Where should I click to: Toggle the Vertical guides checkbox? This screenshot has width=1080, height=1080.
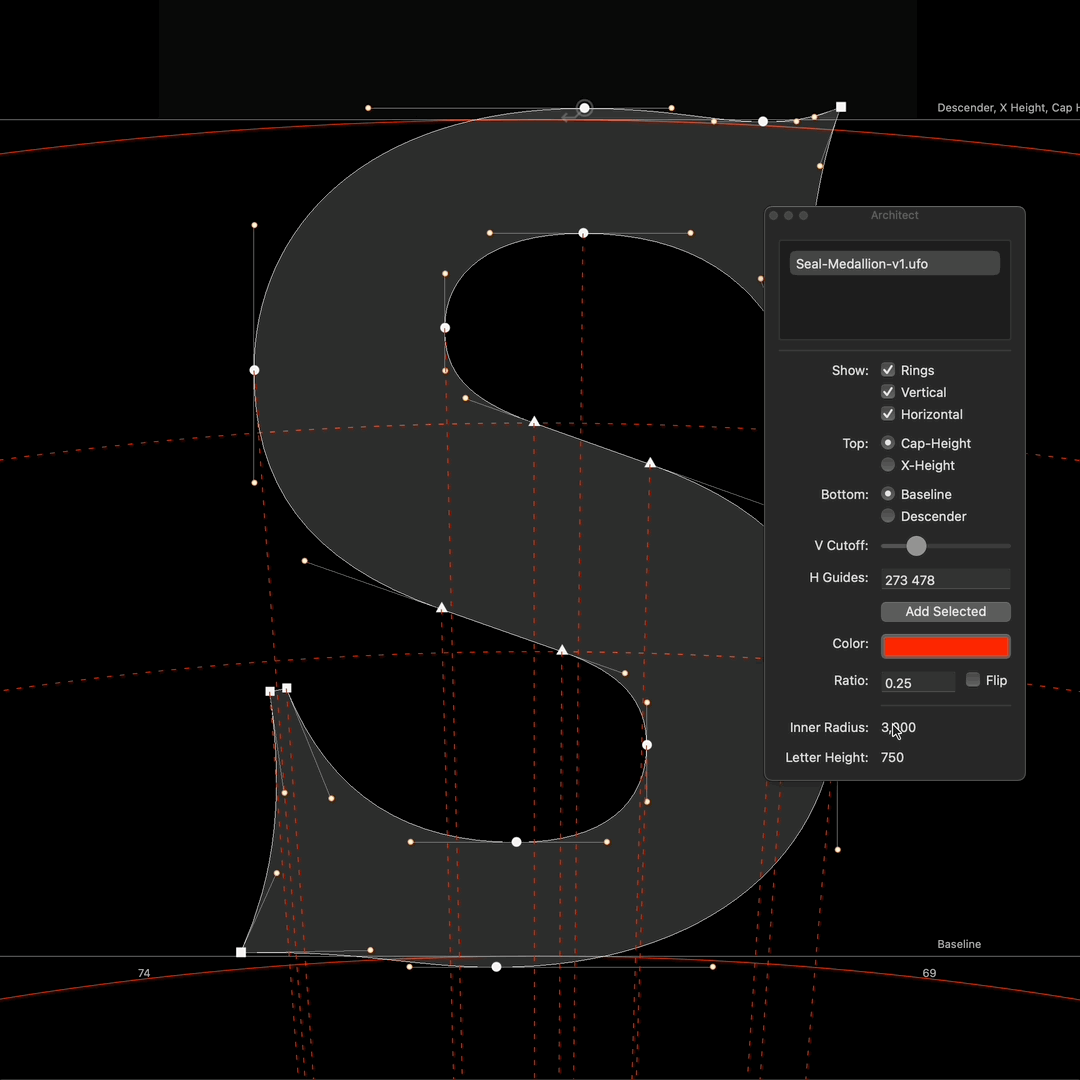pos(888,392)
